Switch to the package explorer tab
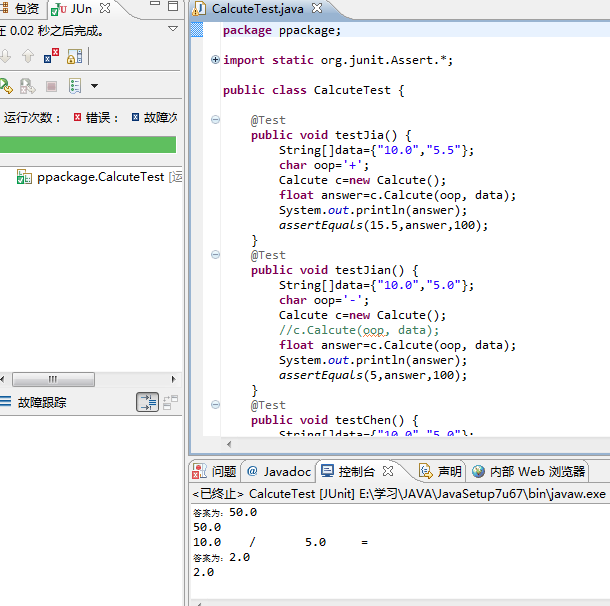The height and width of the screenshot is (606, 610). point(22,9)
